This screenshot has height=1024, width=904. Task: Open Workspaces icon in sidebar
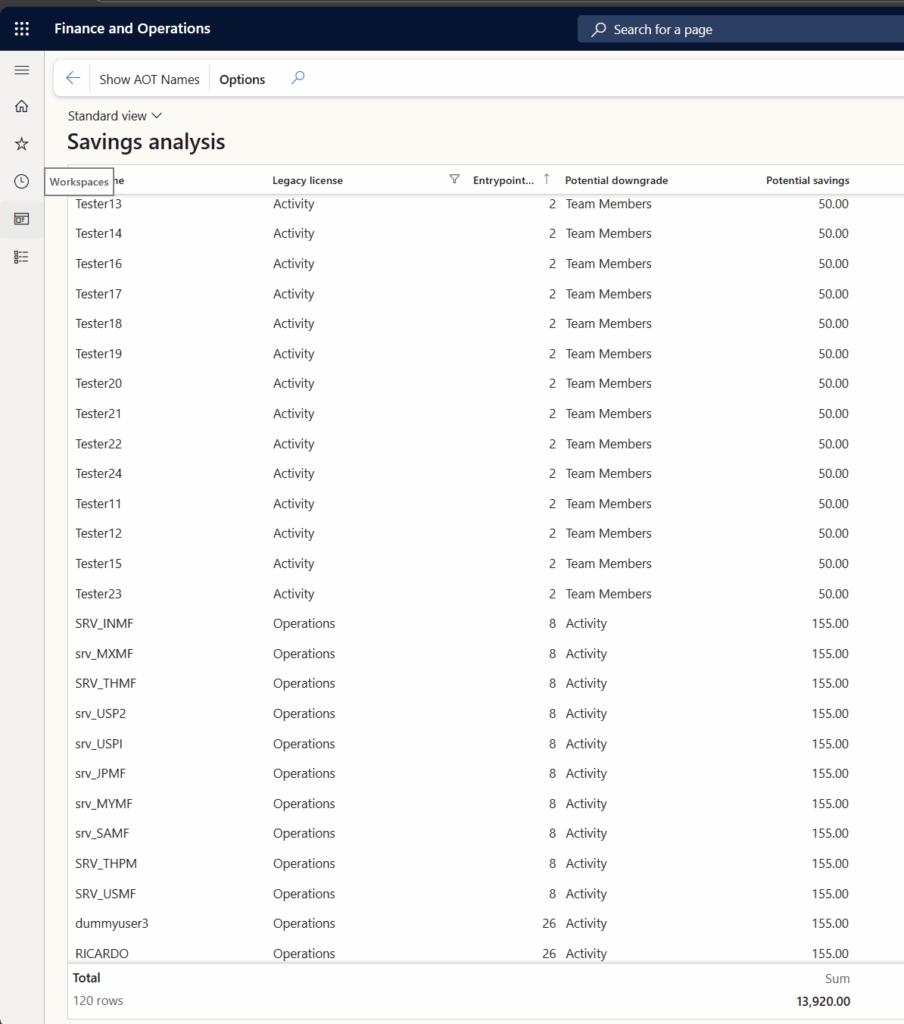tap(21, 219)
